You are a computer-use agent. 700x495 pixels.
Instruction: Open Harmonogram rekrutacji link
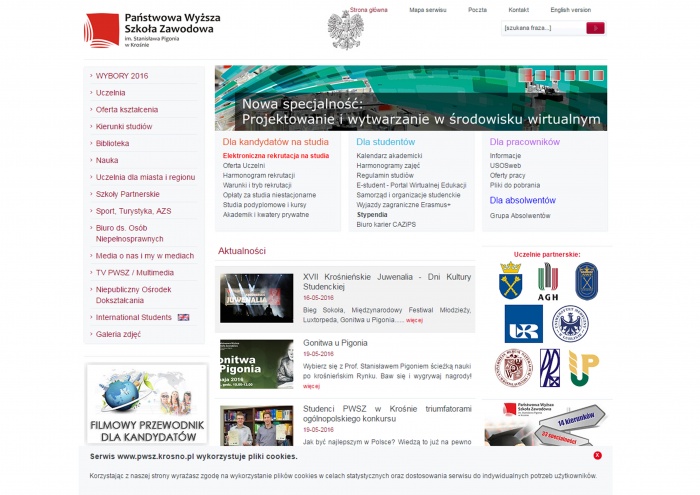click(259, 175)
